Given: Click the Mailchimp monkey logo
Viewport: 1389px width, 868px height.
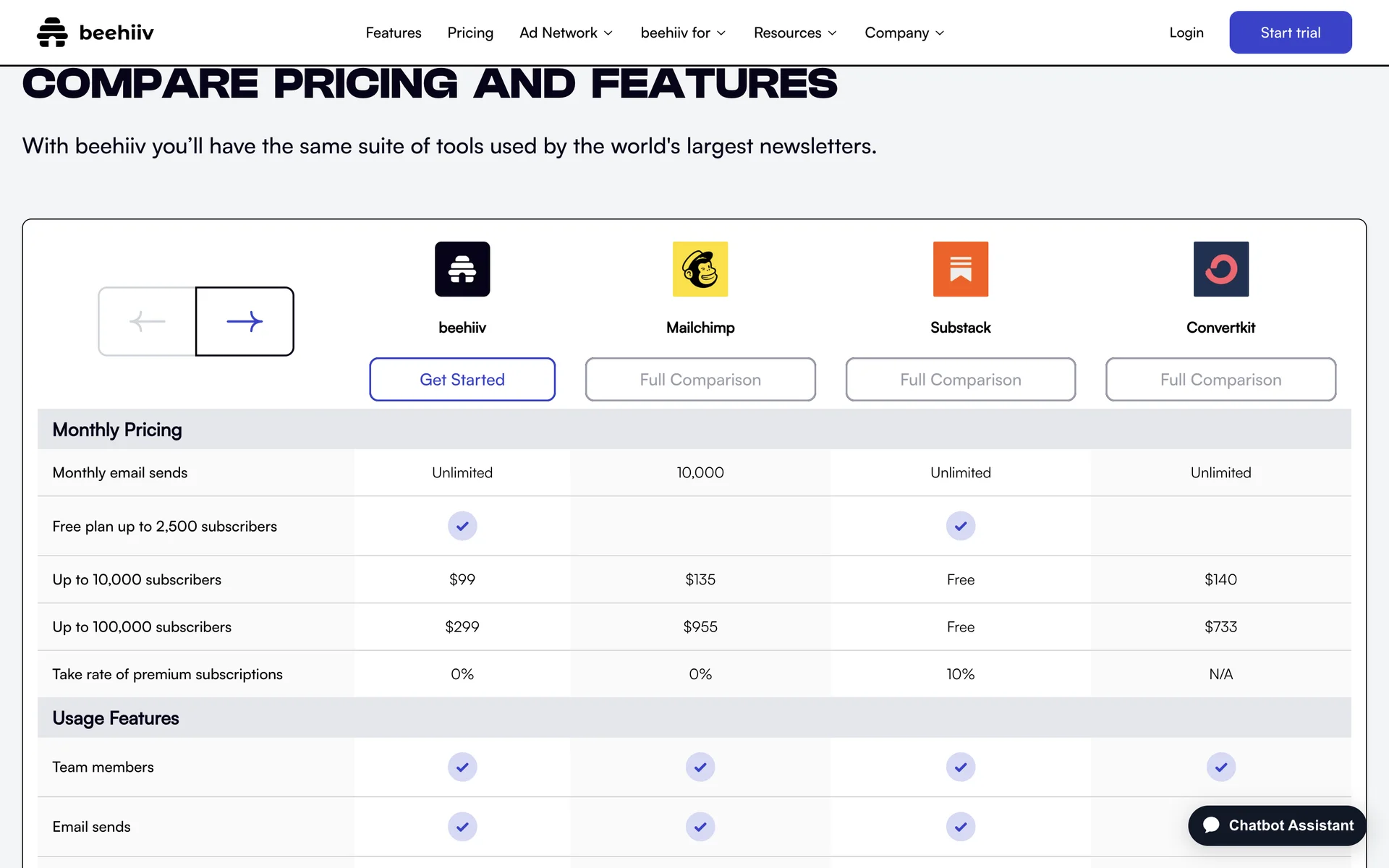Looking at the screenshot, I should pyautogui.click(x=700, y=269).
